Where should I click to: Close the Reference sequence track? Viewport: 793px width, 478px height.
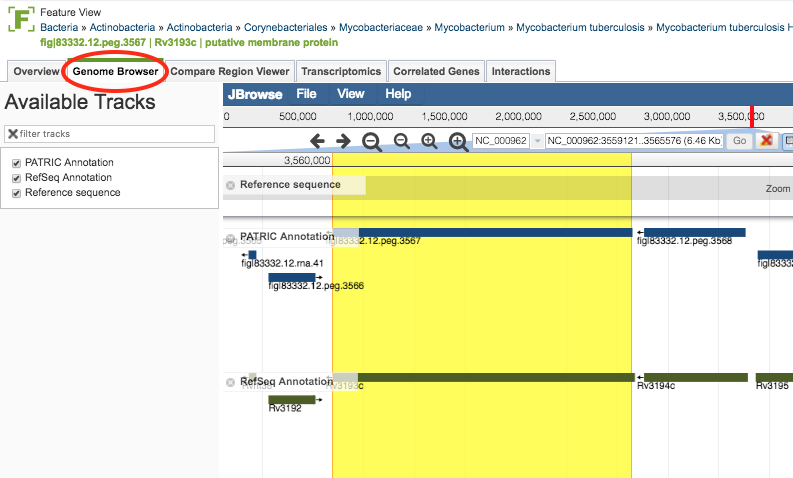230,185
